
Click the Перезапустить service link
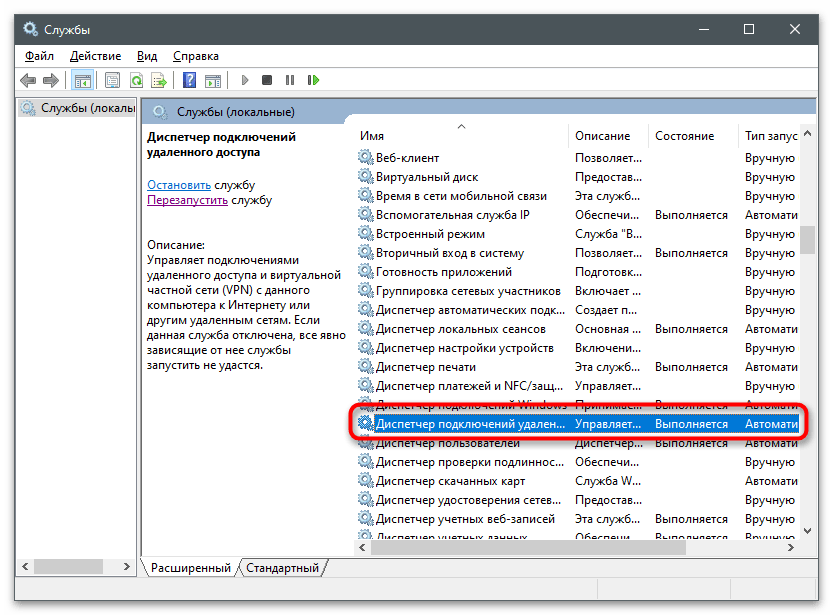187,200
